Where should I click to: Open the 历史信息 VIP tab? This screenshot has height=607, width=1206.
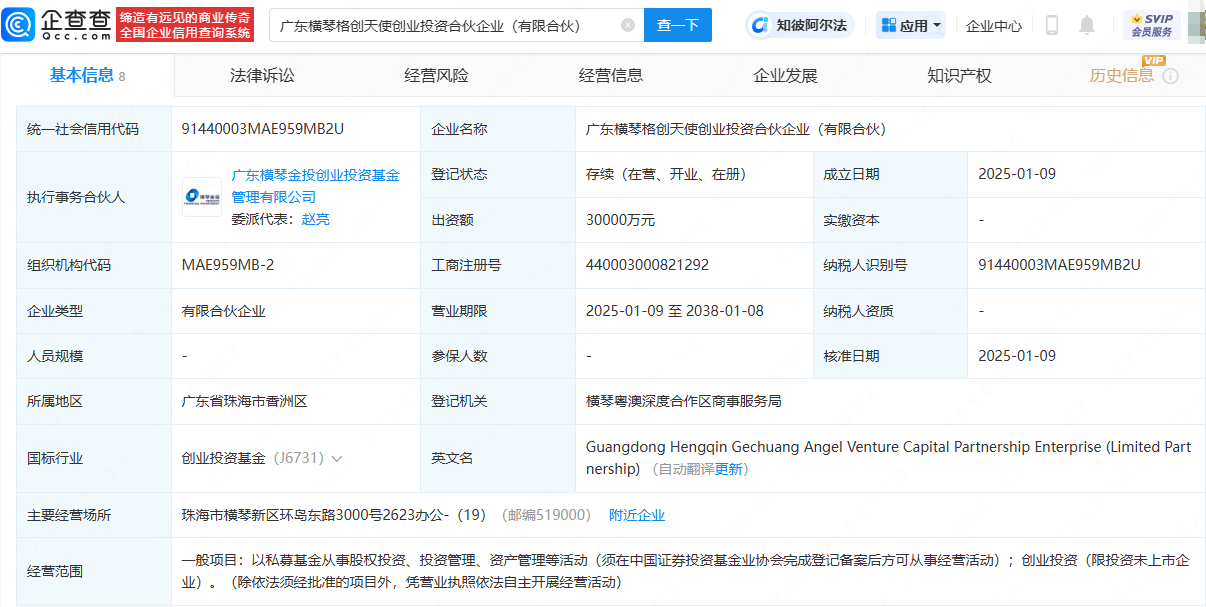(1122, 75)
